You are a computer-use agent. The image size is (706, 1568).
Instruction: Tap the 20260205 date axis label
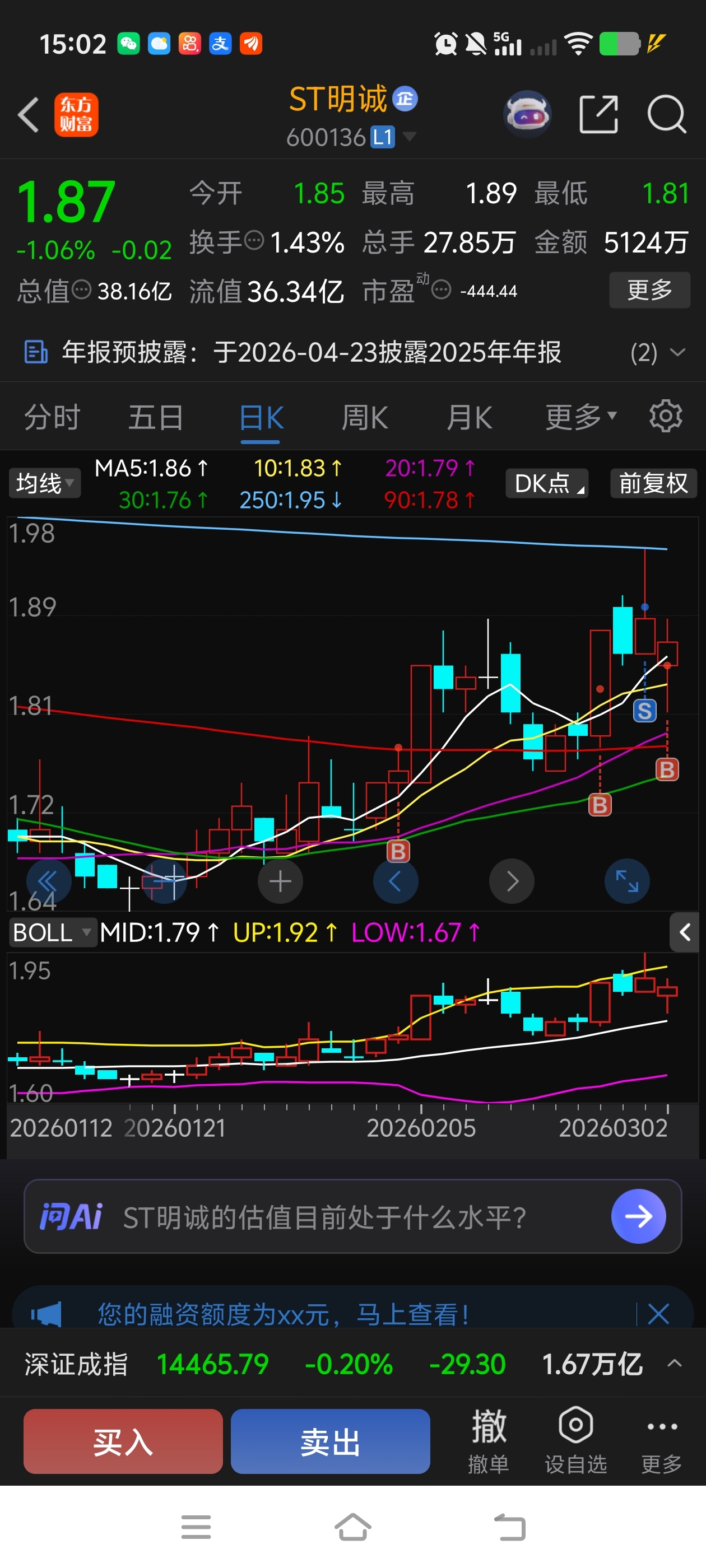tap(421, 1128)
